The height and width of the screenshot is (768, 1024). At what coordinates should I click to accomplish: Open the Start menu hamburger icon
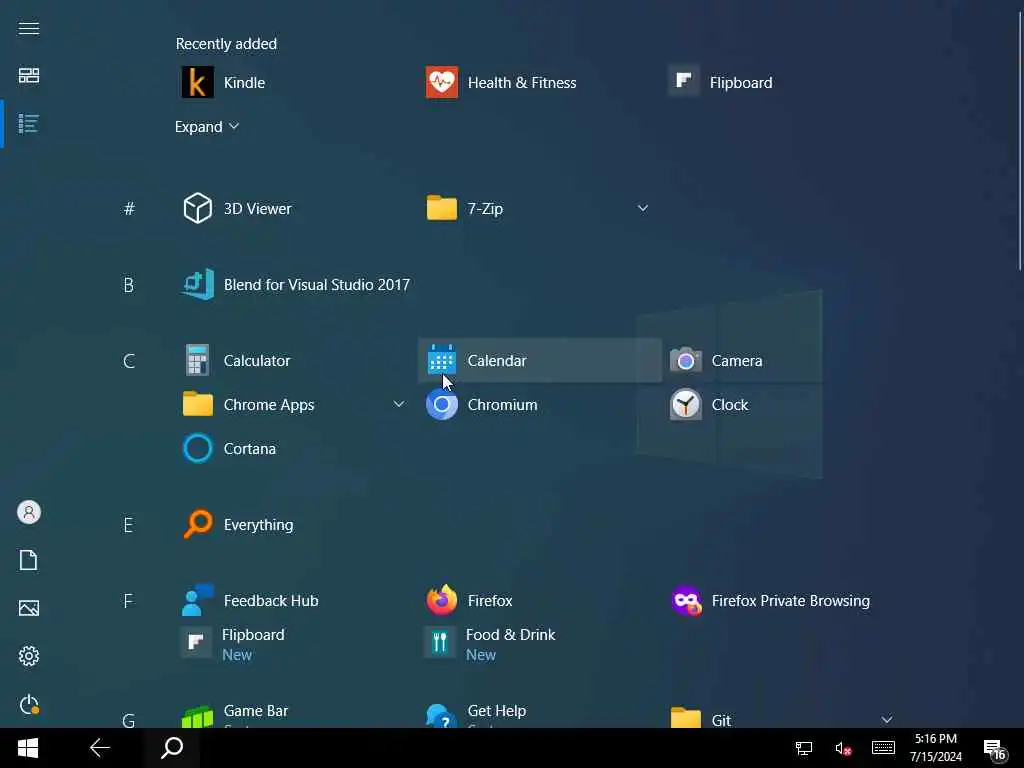[x=29, y=28]
